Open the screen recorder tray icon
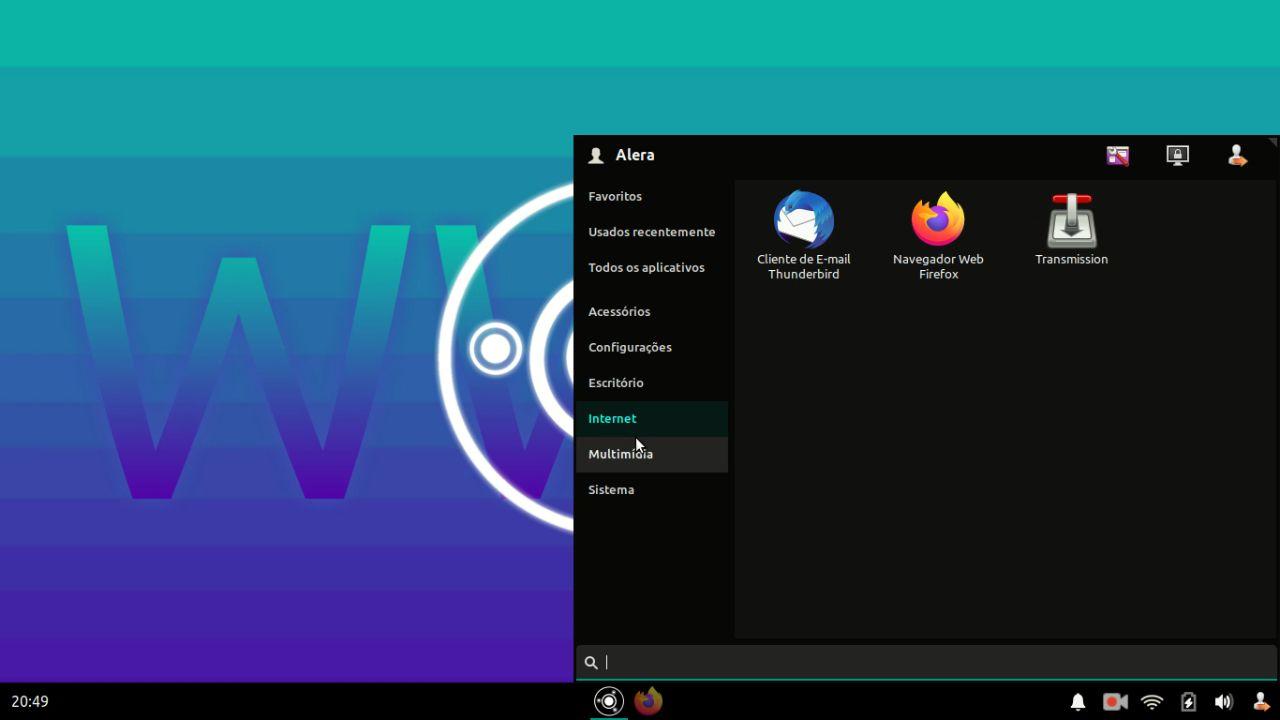The image size is (1280, 720). 1114,702
